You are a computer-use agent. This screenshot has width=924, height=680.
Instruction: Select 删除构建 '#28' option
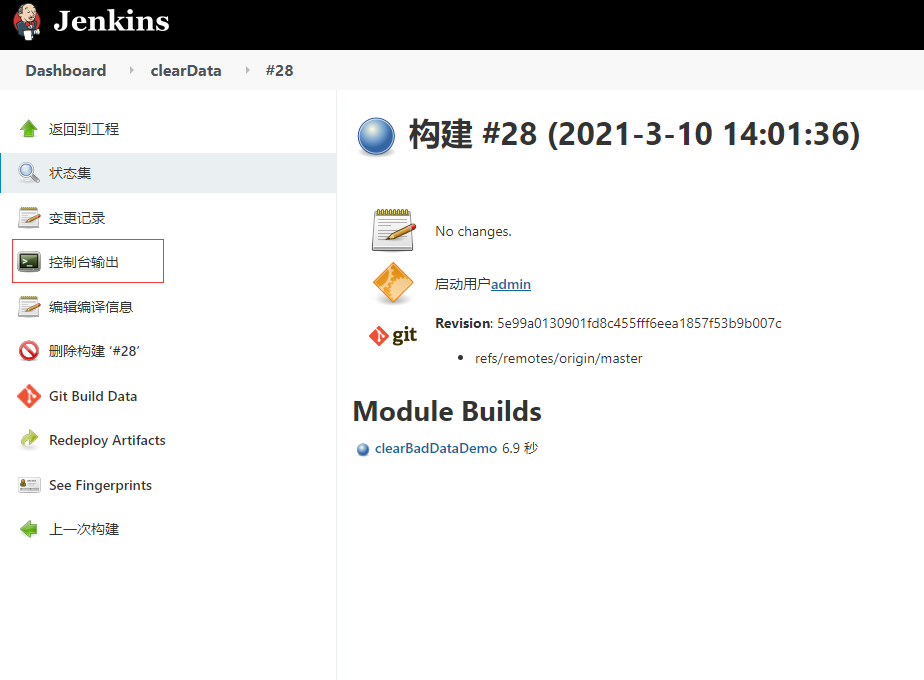pos(94,351)
